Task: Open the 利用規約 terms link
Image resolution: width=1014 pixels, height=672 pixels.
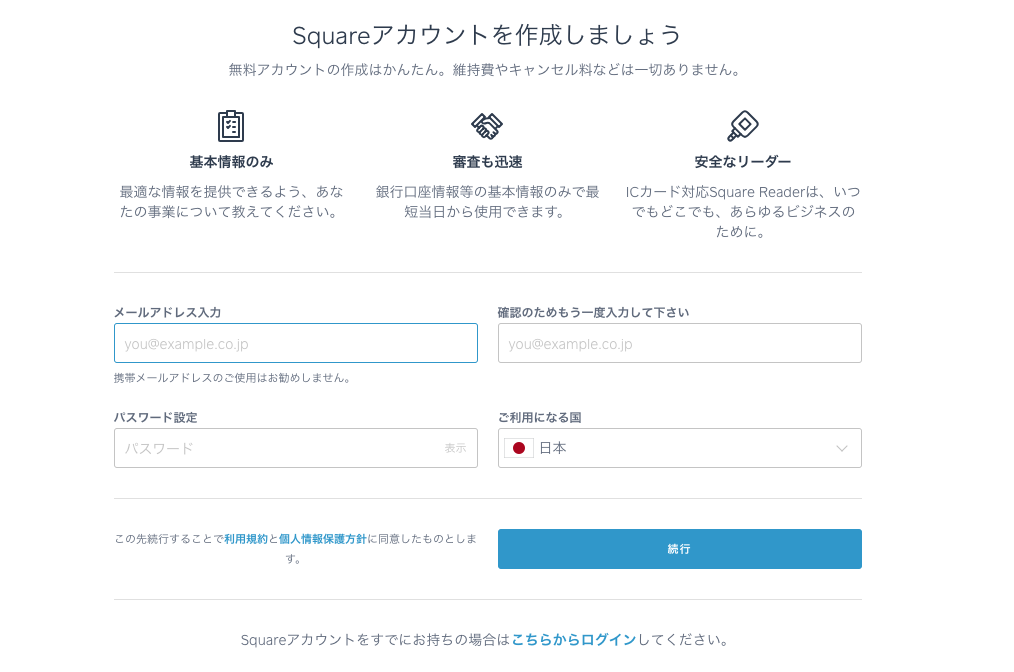Action: pos(246,539)
